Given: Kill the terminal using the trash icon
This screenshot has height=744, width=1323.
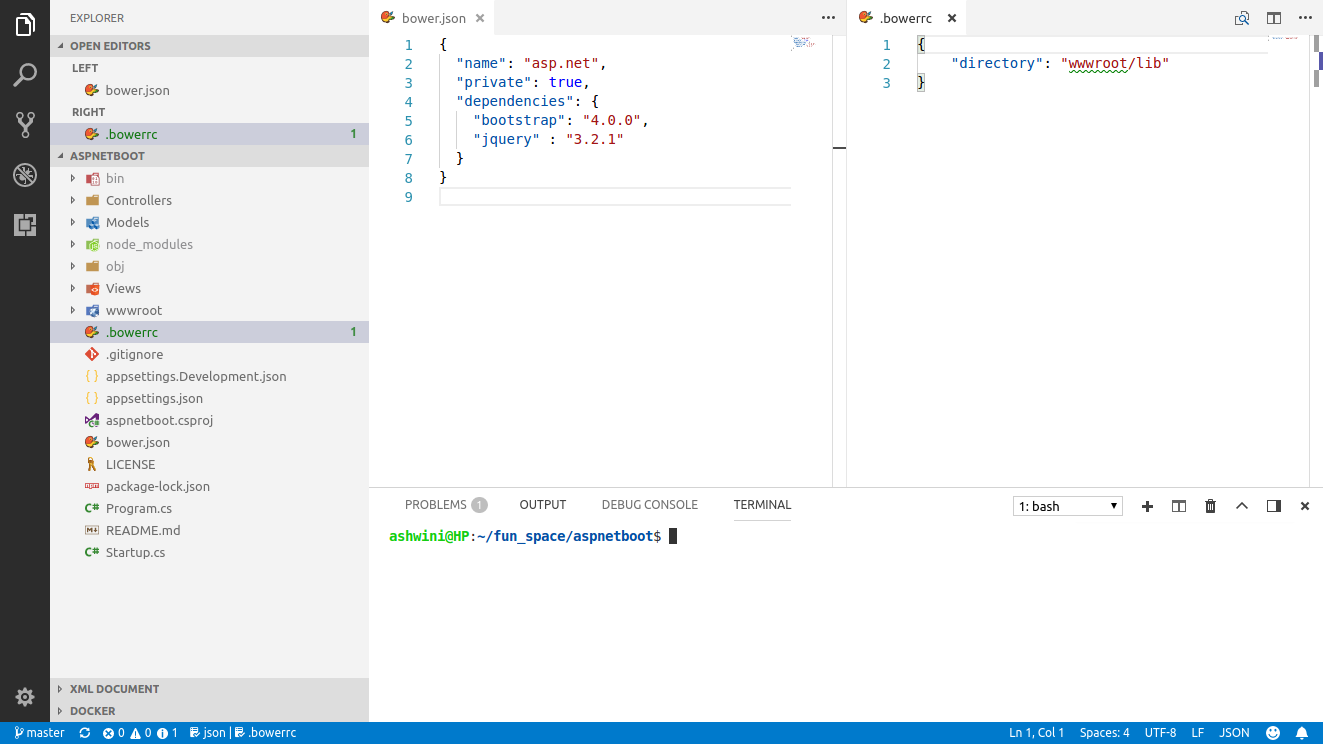Looking at the screenshot, I should (1210, 506).
